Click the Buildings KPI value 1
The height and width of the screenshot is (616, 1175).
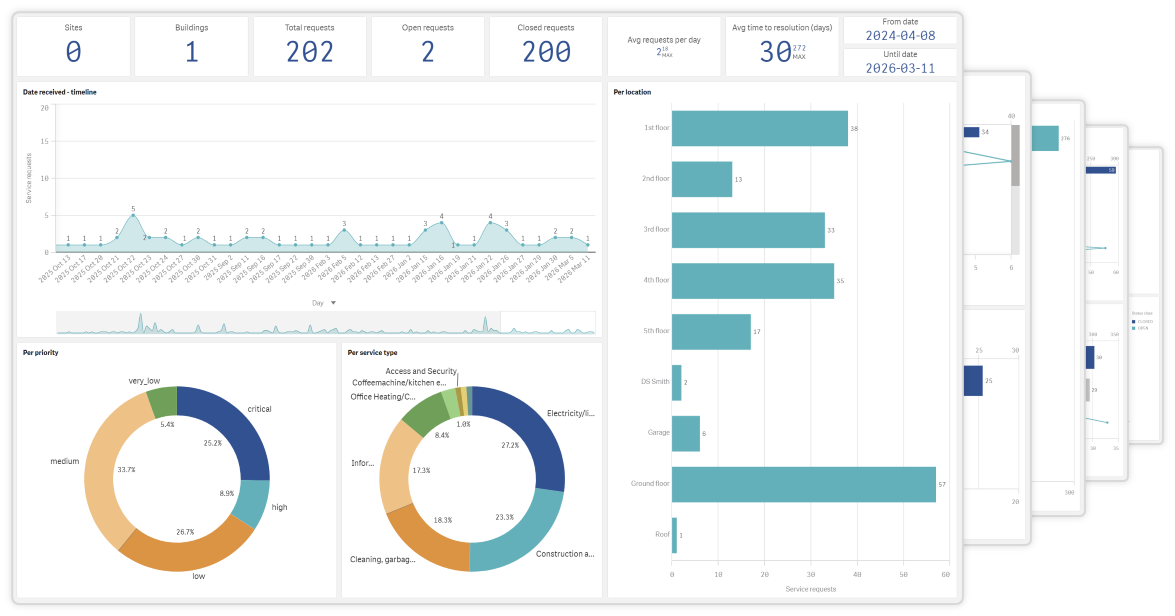tap(192, 52)
